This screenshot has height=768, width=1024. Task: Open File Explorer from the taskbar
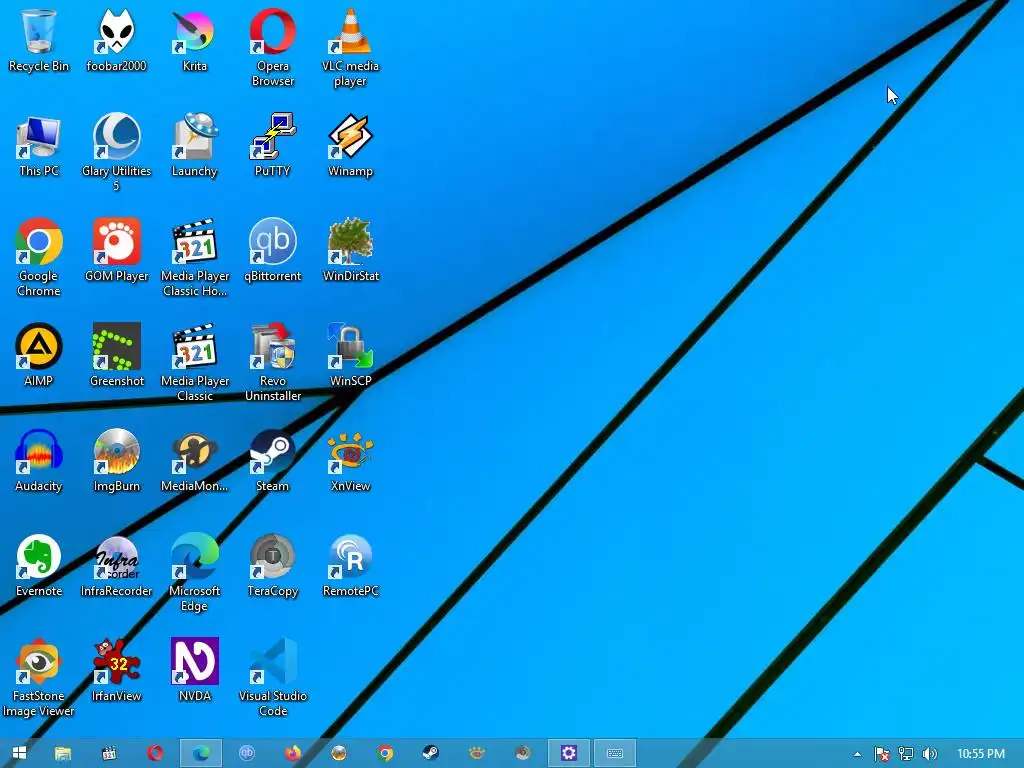63,753
